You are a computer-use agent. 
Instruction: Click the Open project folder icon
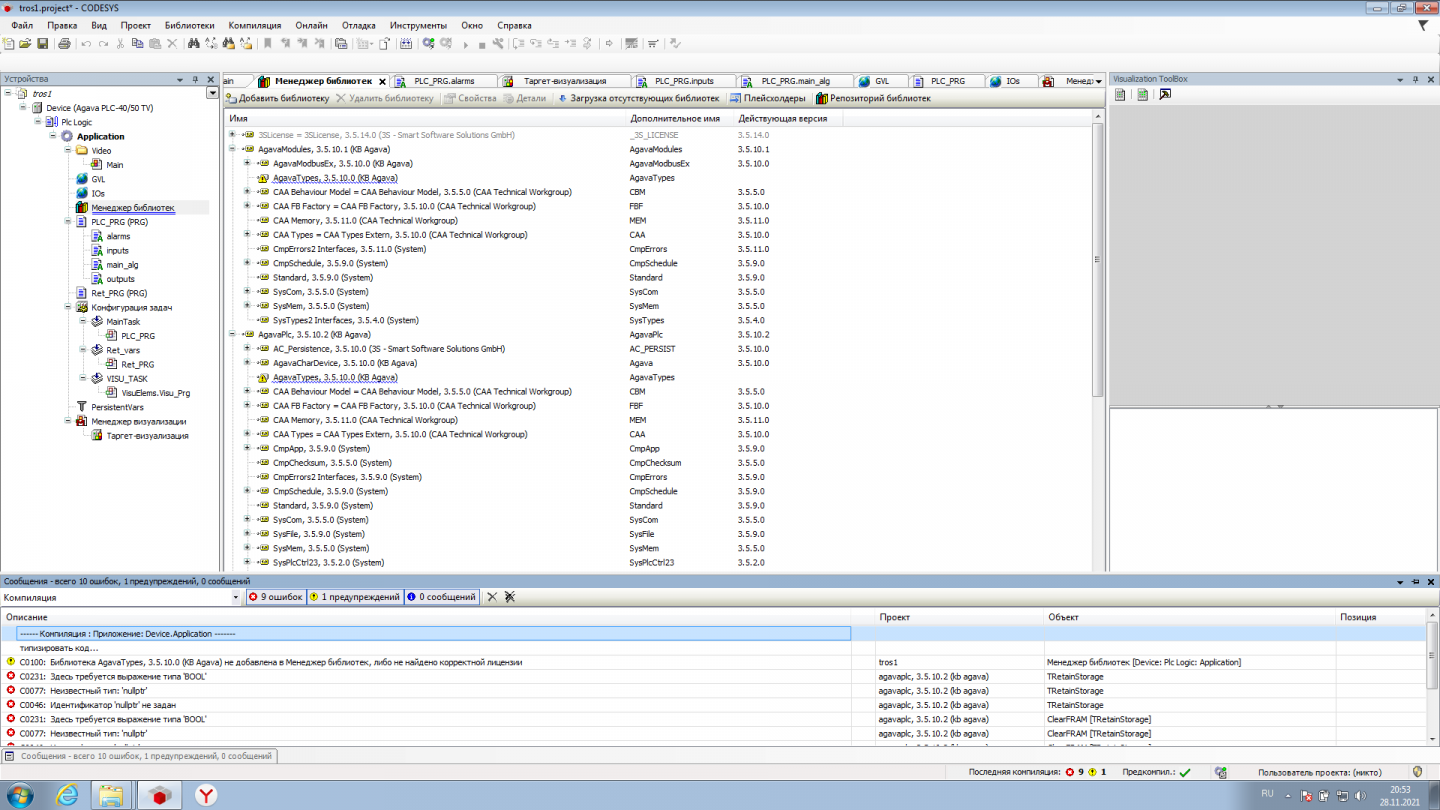click(x=26, y=44)
